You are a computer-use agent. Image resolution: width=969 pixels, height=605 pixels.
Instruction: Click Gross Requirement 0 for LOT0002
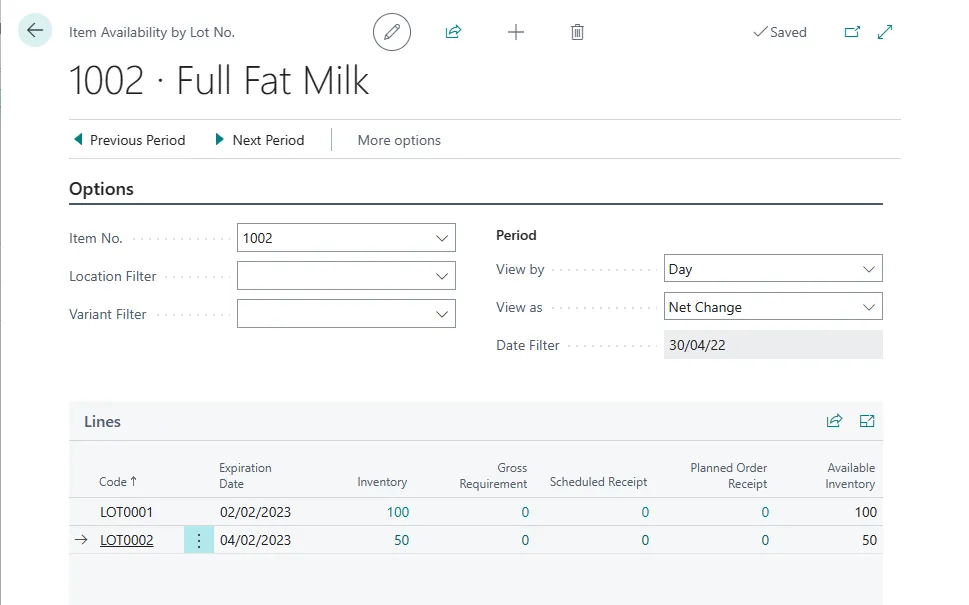coord(525,540)
